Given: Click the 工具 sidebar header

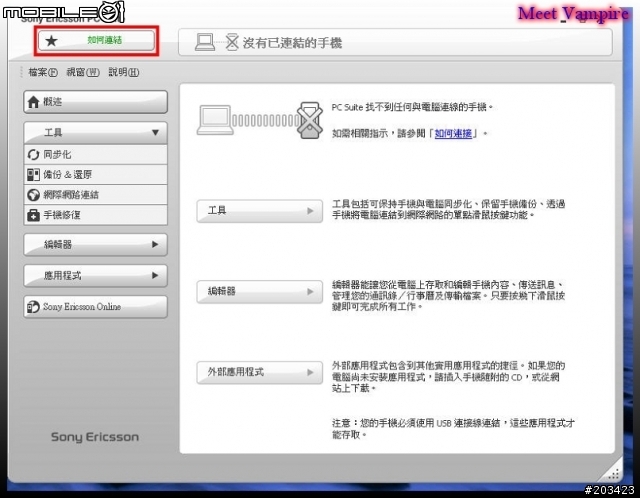Looking at the screenshot, I should 96,133.
